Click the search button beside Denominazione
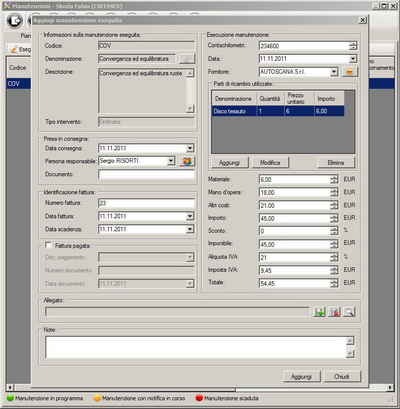This screenshot has height=409, width=400. [x=187, y=59]
